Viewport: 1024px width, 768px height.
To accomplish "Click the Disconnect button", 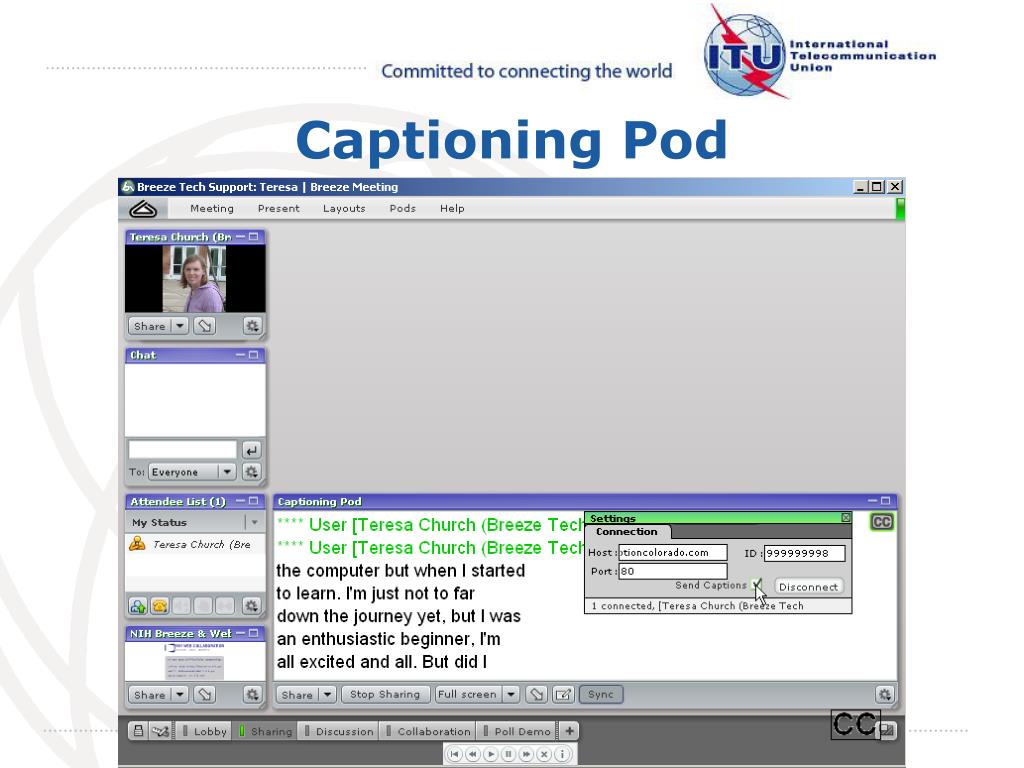I will coord(808,586).
